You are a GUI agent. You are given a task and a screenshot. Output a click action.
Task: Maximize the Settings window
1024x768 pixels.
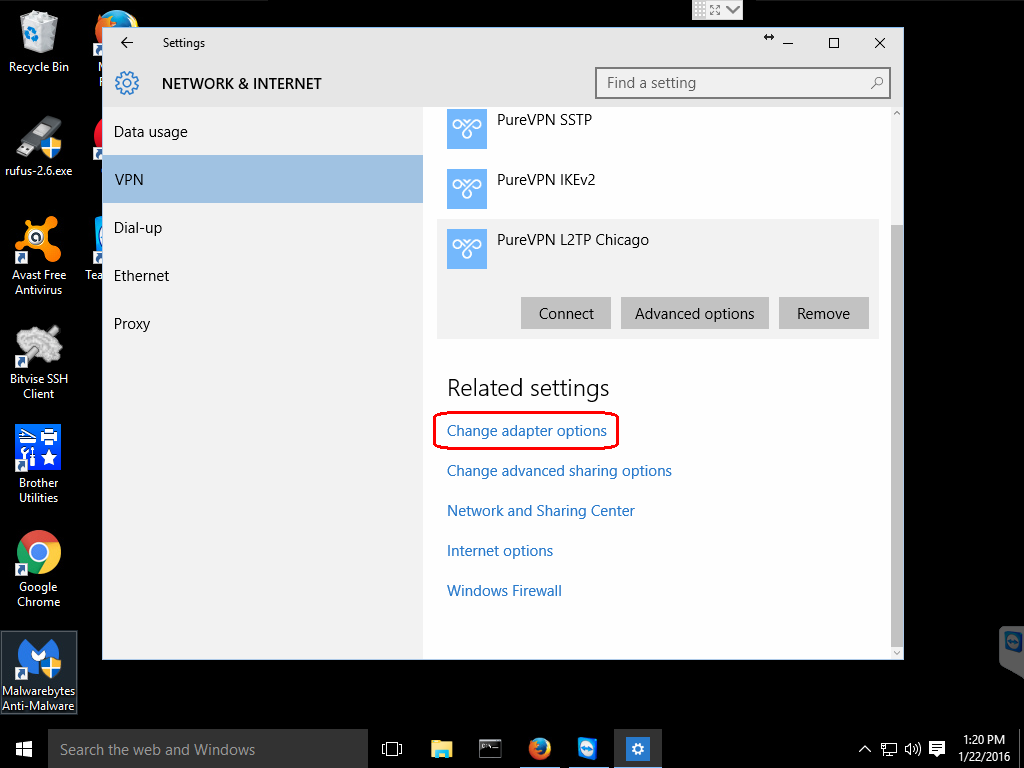[x=833, y=42]
